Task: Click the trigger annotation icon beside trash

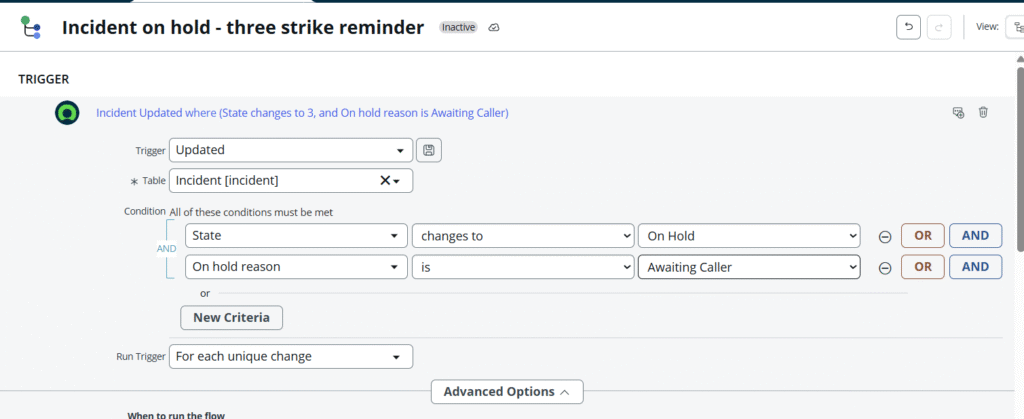Action: tap(958, 113)
